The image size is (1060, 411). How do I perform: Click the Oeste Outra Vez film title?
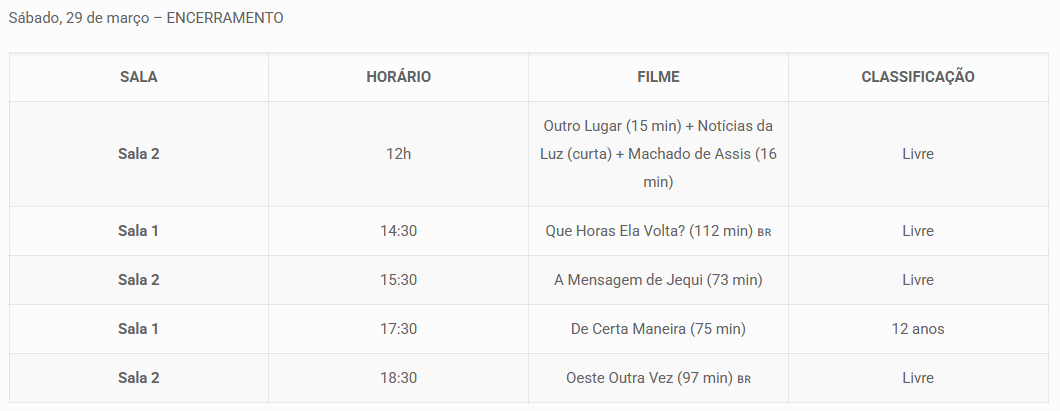click(x=649, y=378)
